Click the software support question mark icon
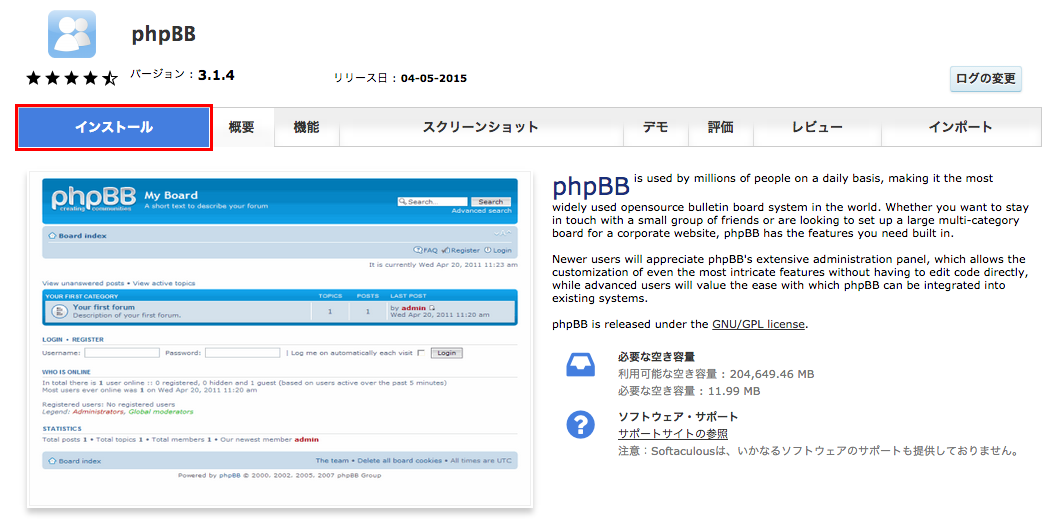 click(581, 425)
